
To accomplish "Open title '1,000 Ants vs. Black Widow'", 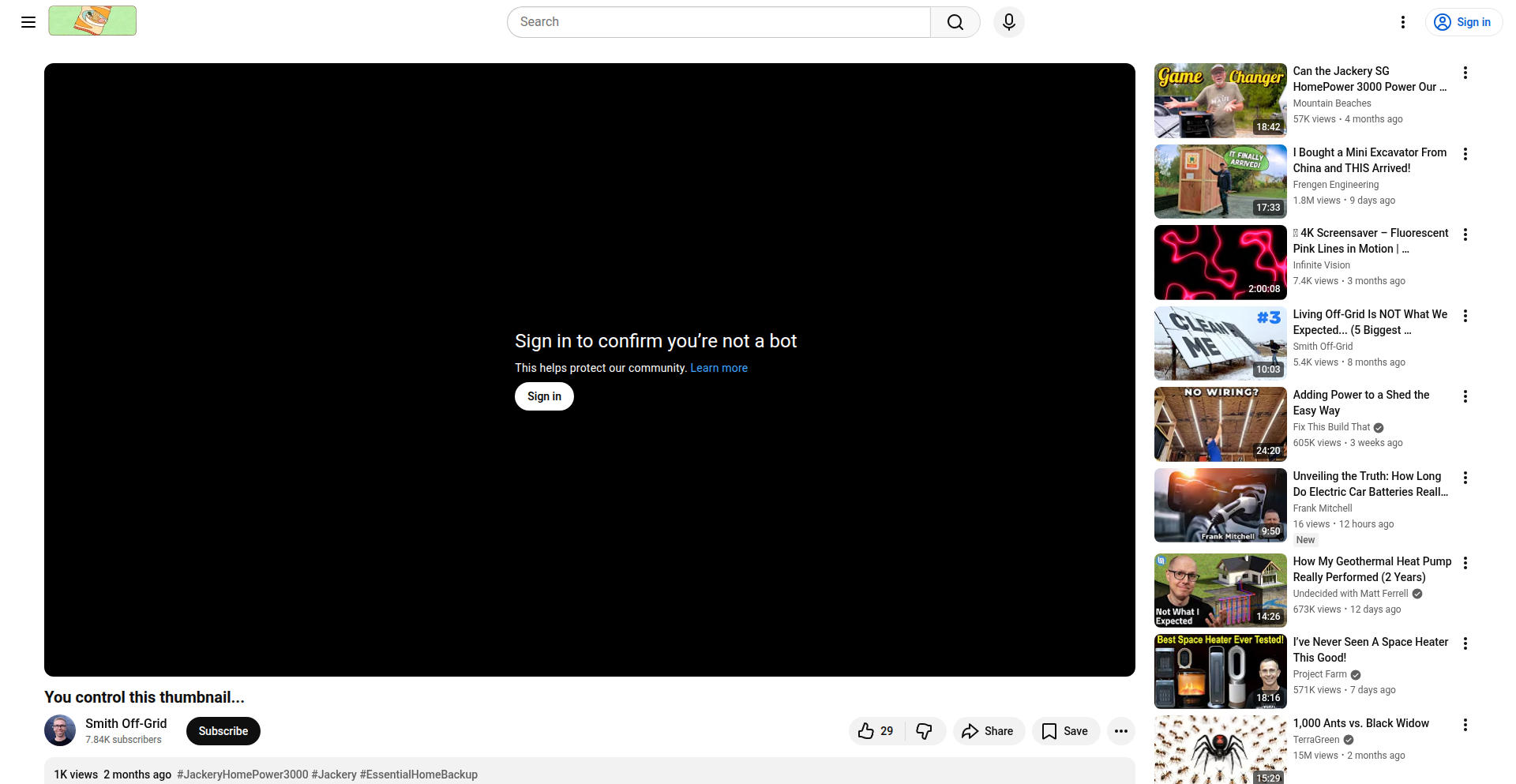I will tap(1361, 723).
